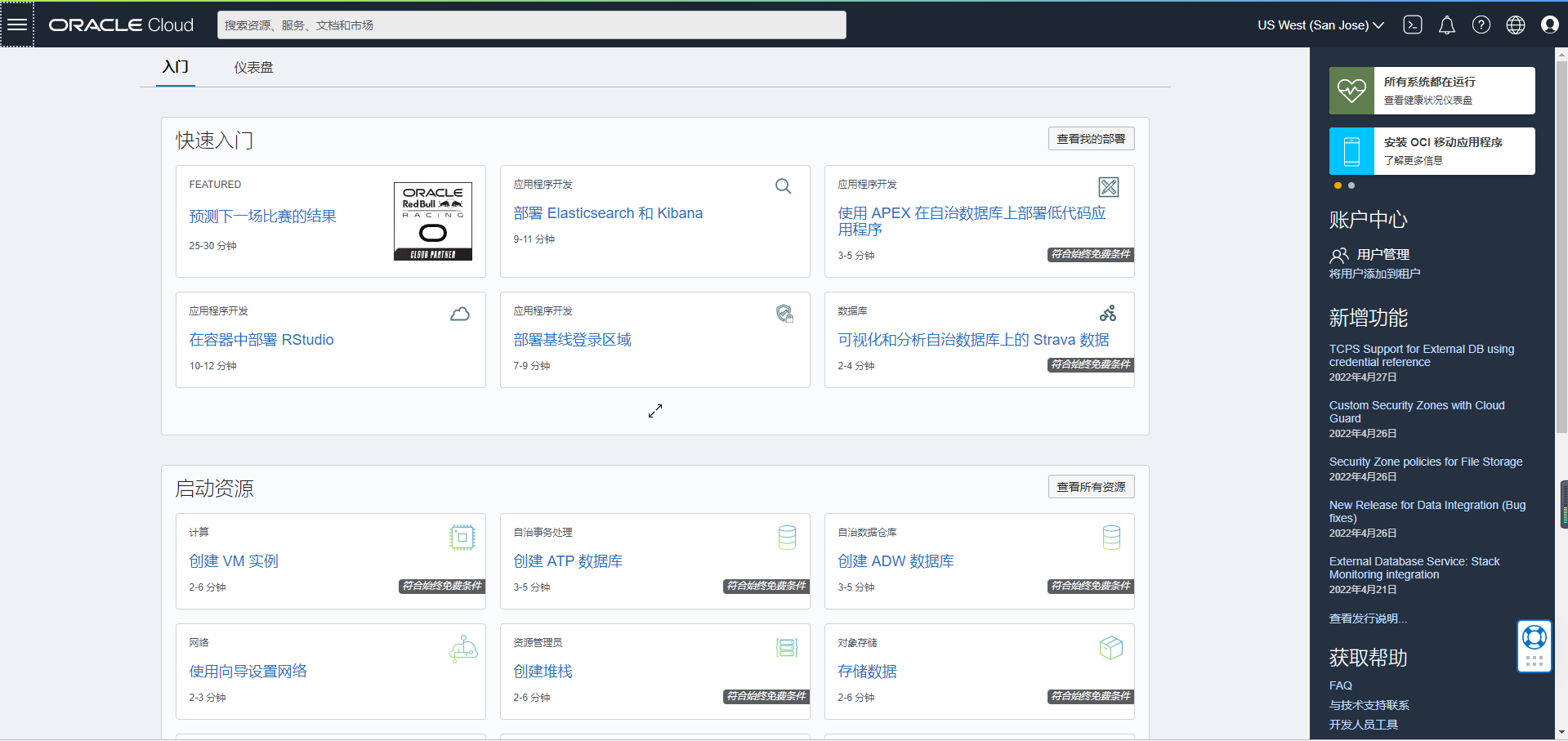
Task: Open 用户管理 in account center
Action: pos(1383,255)
